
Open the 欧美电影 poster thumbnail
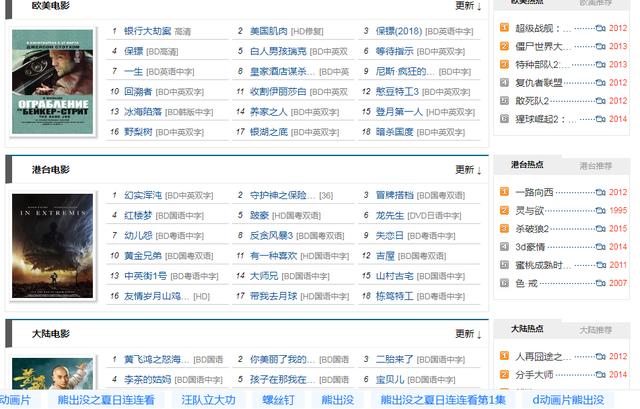pos(53,82)
